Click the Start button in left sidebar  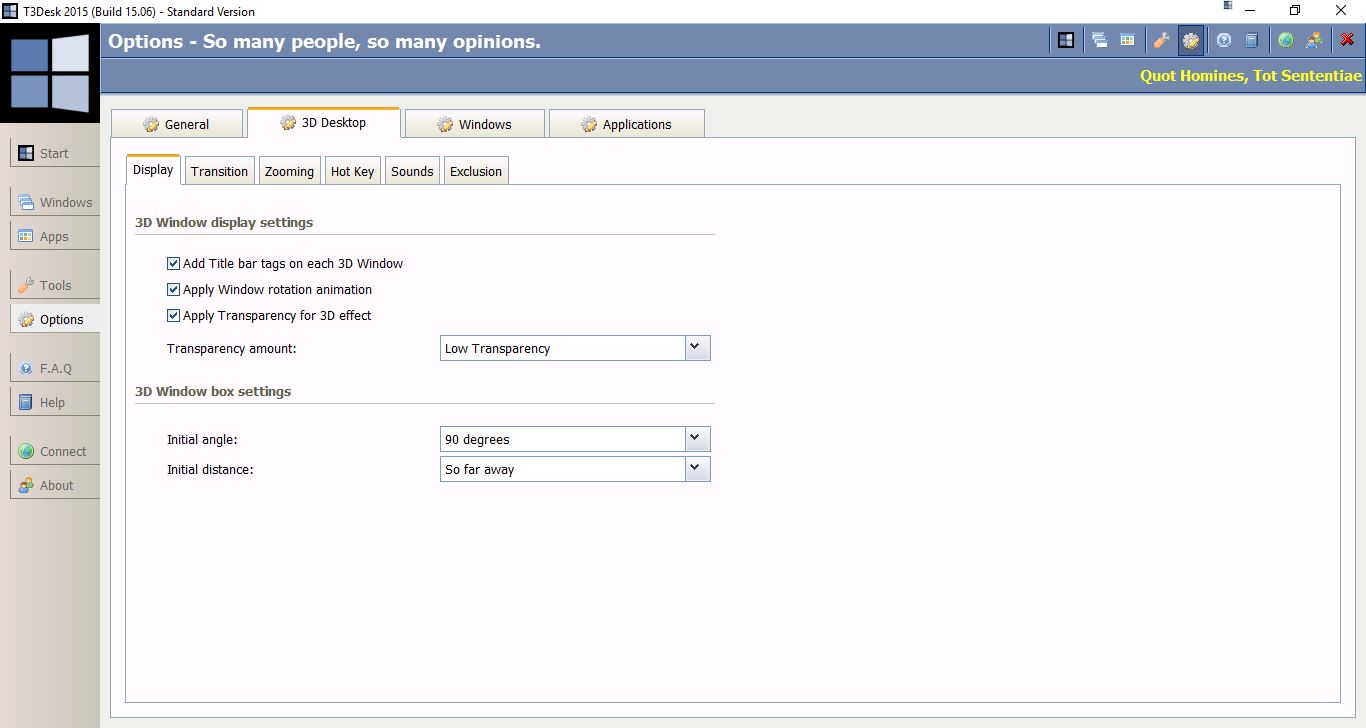click(x=55, y=153)
